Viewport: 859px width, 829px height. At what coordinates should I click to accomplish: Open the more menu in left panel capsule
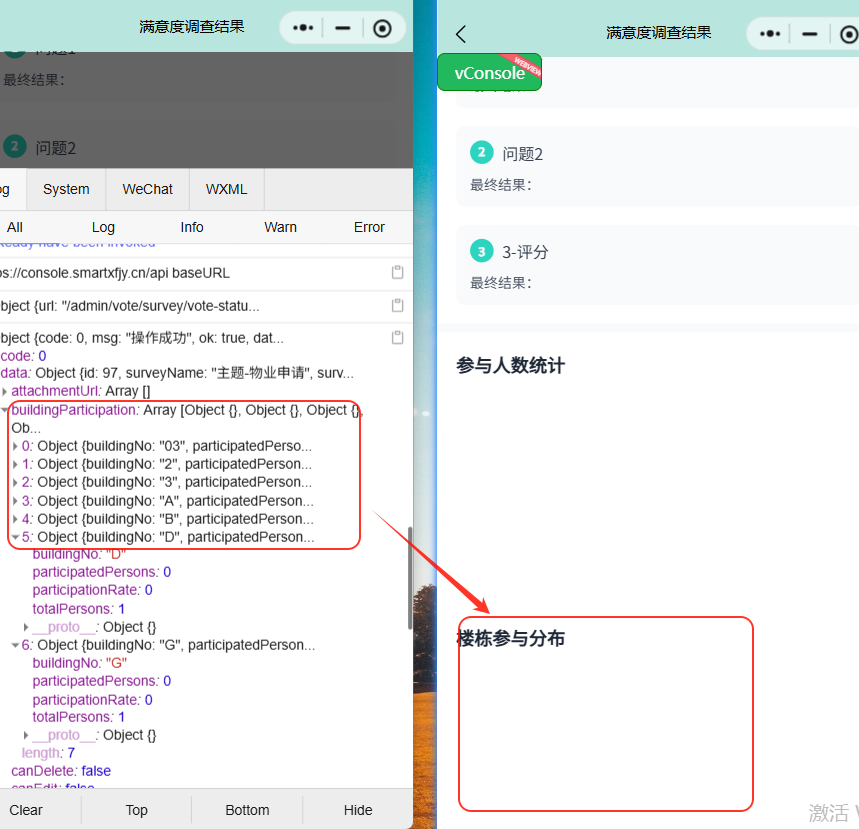(303, 28)
